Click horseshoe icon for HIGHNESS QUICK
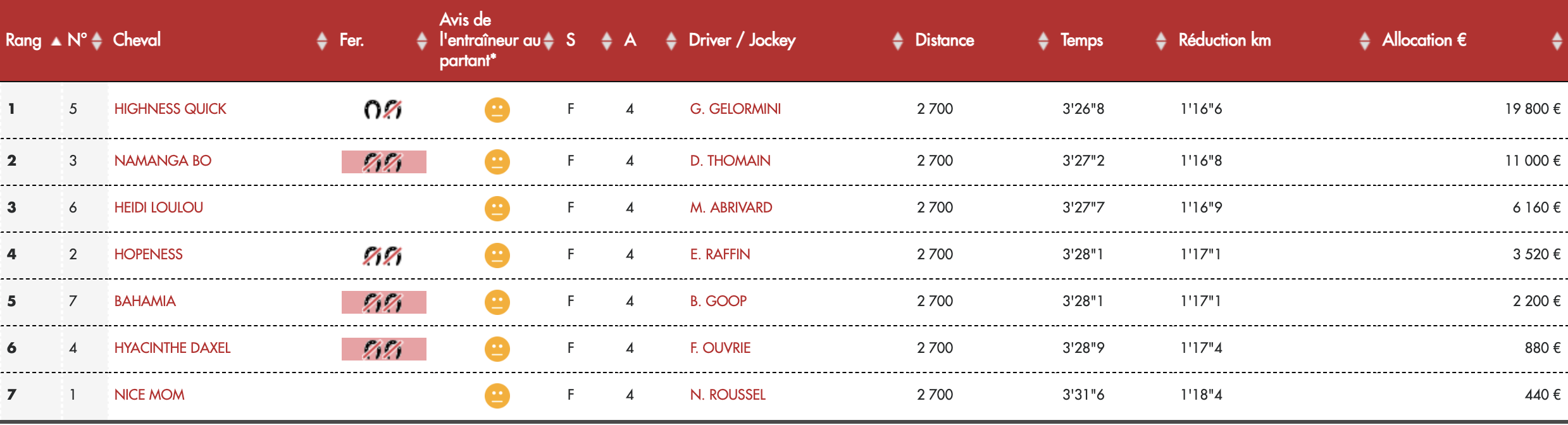The image size is (1568, 425). click(383, 109)
